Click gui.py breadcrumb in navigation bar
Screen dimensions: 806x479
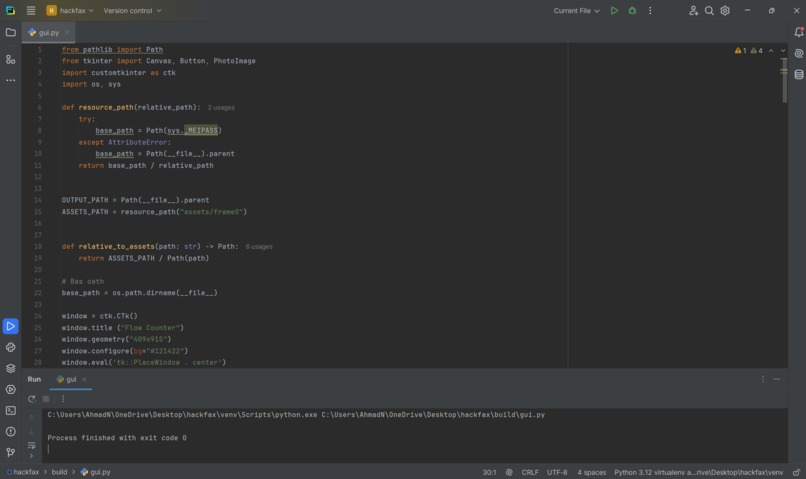coord(96,472)
